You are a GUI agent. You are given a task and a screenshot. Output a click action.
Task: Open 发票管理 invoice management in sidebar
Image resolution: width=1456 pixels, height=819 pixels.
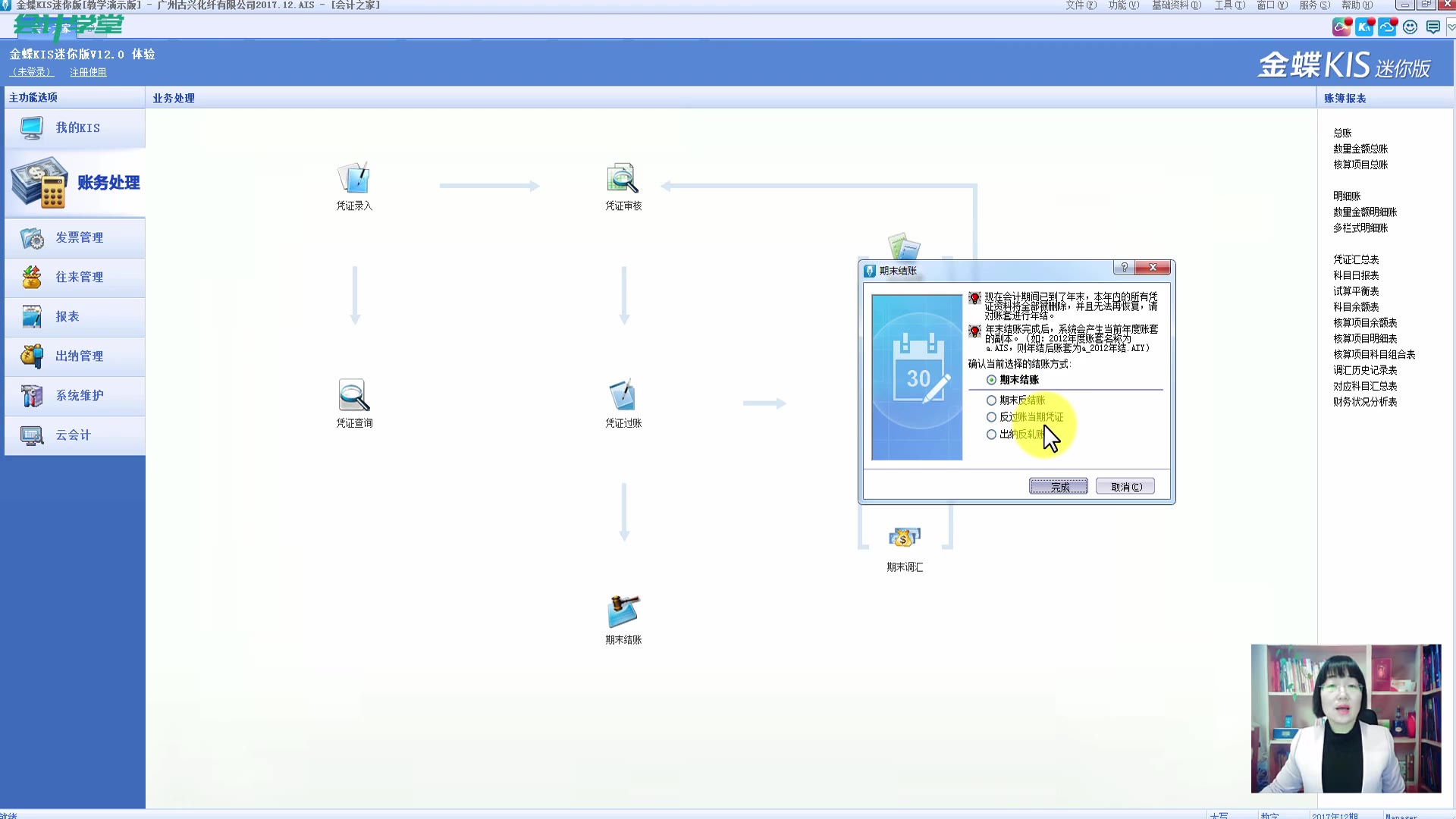(75, 237)
